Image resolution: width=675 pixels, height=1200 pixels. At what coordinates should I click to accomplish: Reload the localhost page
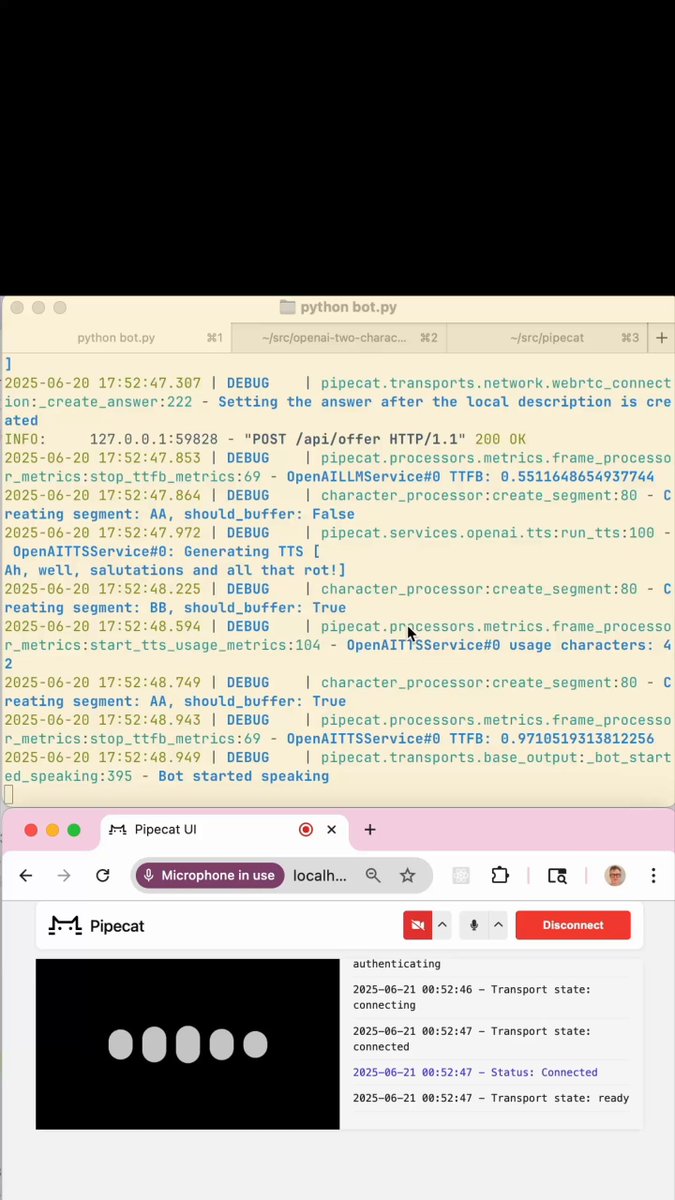[x=102, y=875]
